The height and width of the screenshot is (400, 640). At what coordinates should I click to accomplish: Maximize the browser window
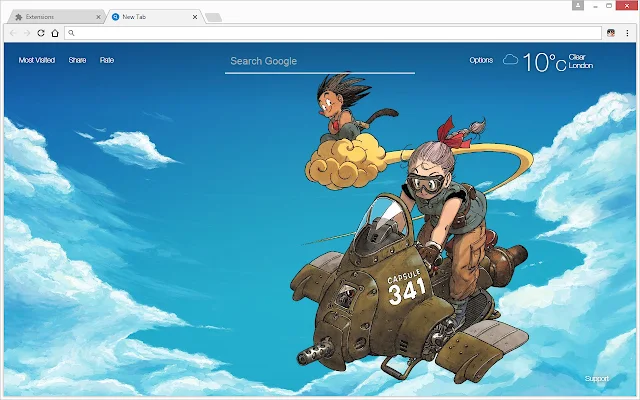click(609, 6)
